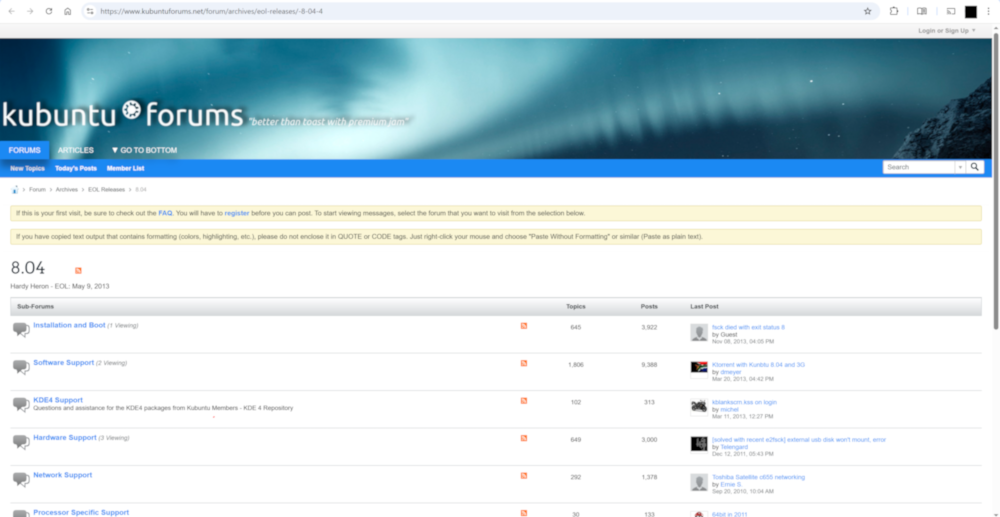The image size is (1000, 517).
Task: Open the Installation and Boot sub-forum
Action: [70, 325]
